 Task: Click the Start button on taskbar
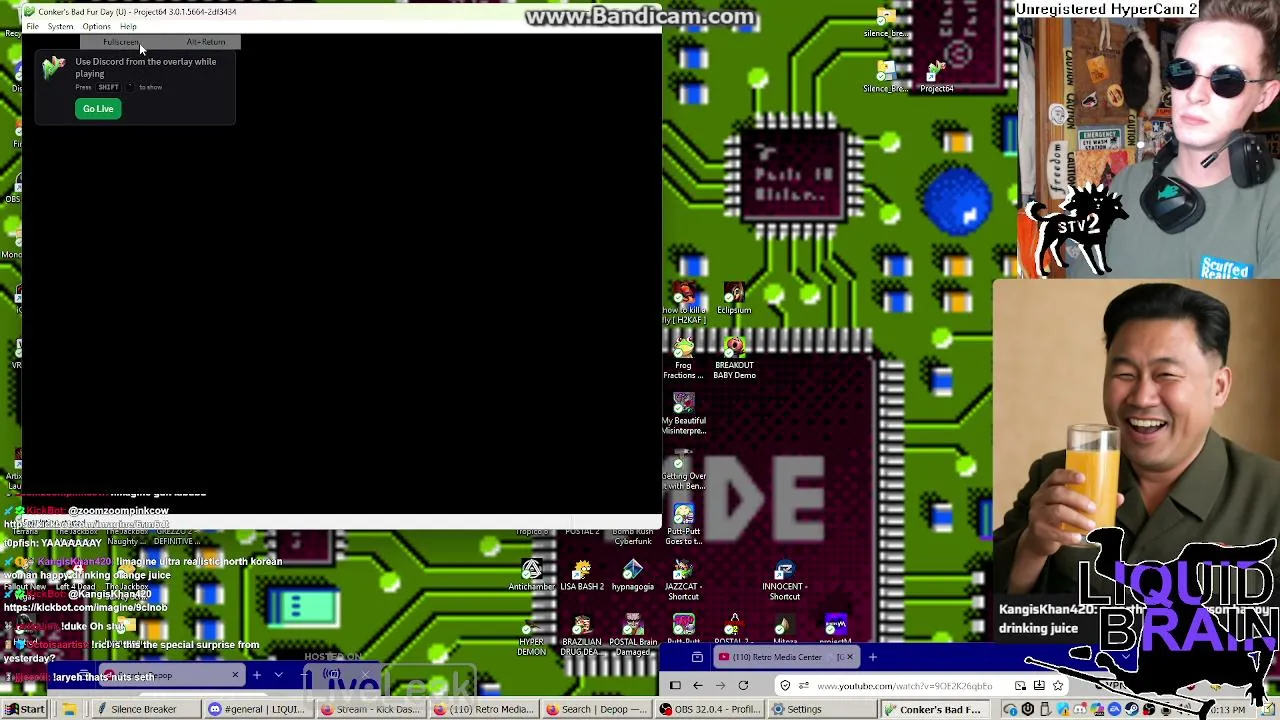point(24,709)
